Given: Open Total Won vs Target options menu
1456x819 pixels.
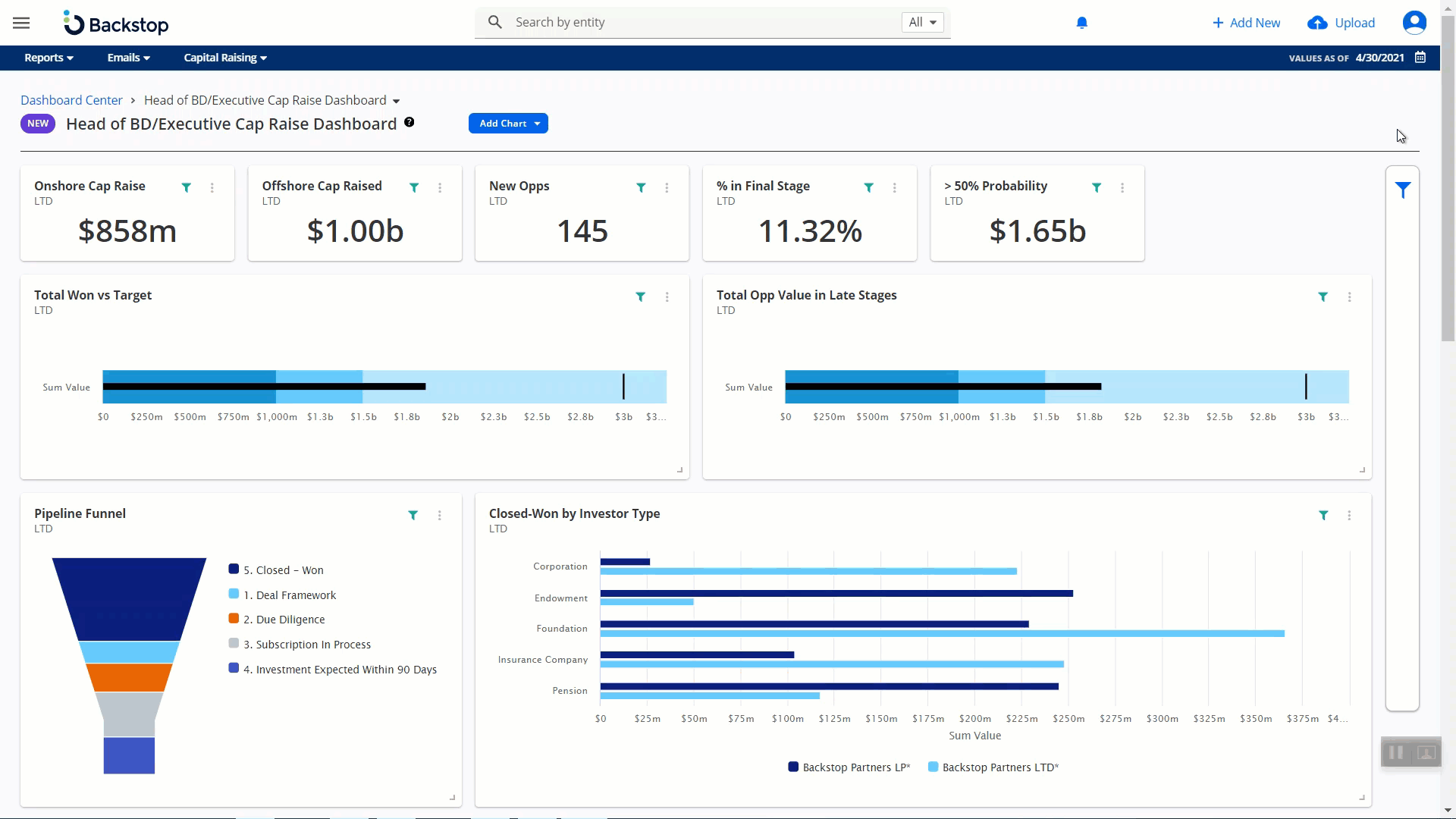Looking at the screenshot, I should point(667,297).
